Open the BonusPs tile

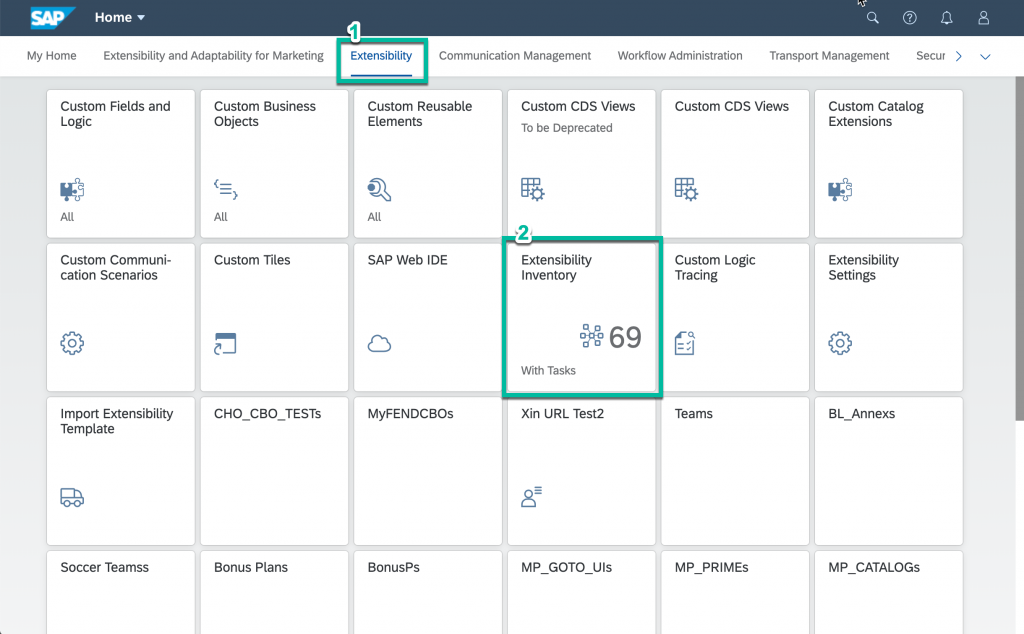point(428,592)
